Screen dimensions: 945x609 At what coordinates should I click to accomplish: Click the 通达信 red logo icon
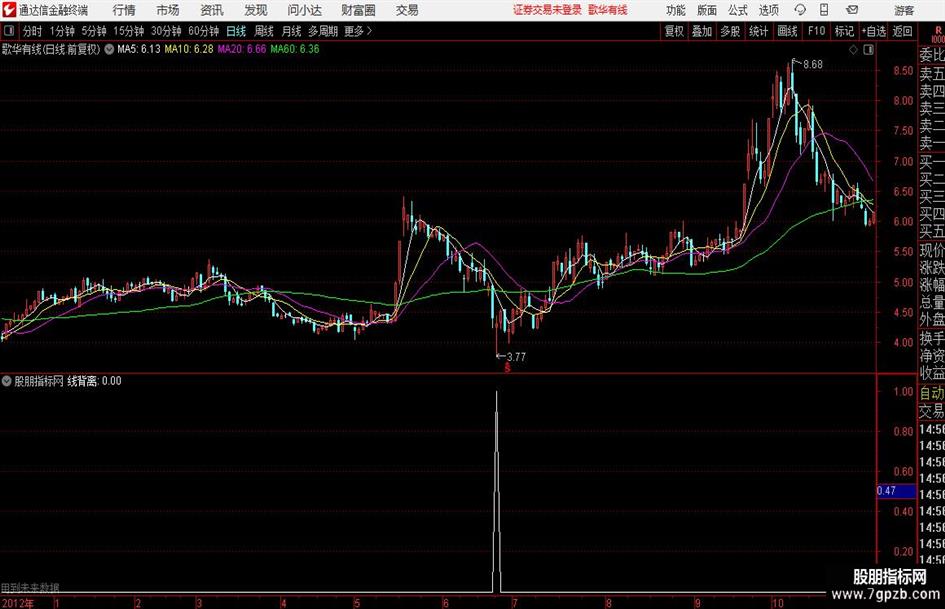click(9, 10)
